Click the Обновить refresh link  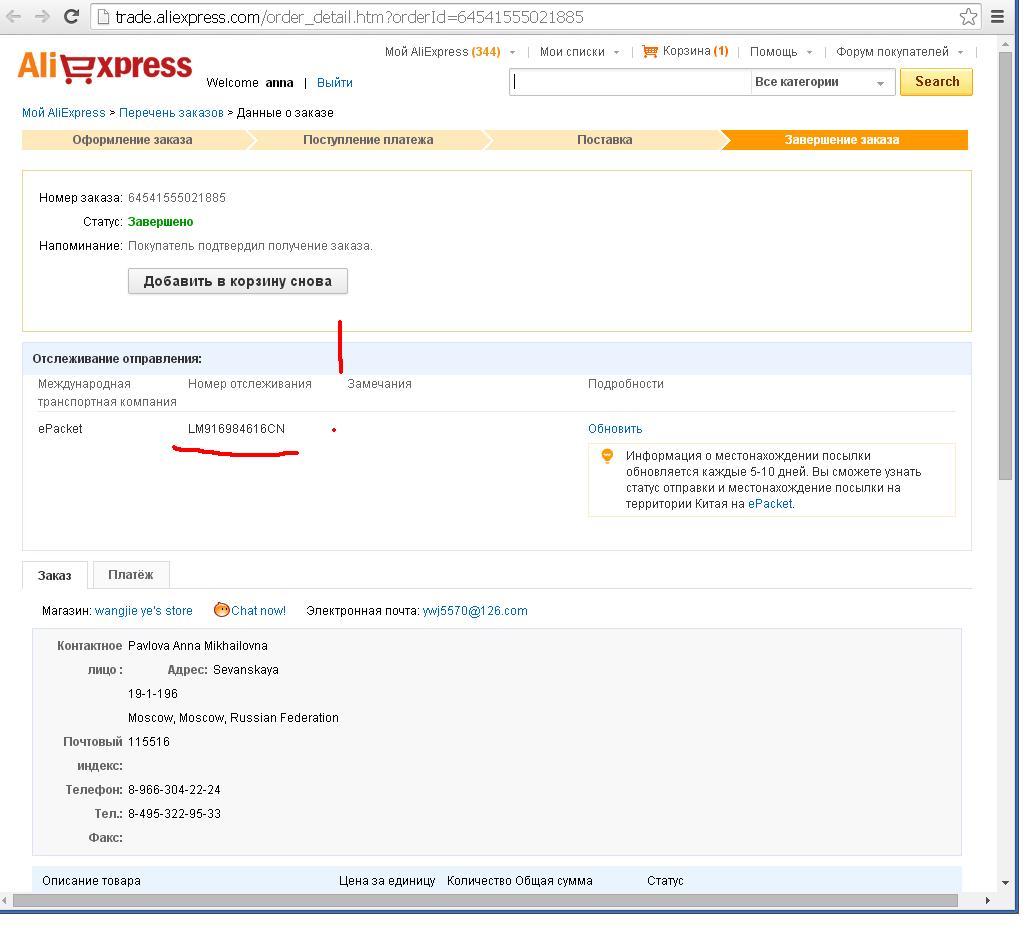click(x=615, y=429)
